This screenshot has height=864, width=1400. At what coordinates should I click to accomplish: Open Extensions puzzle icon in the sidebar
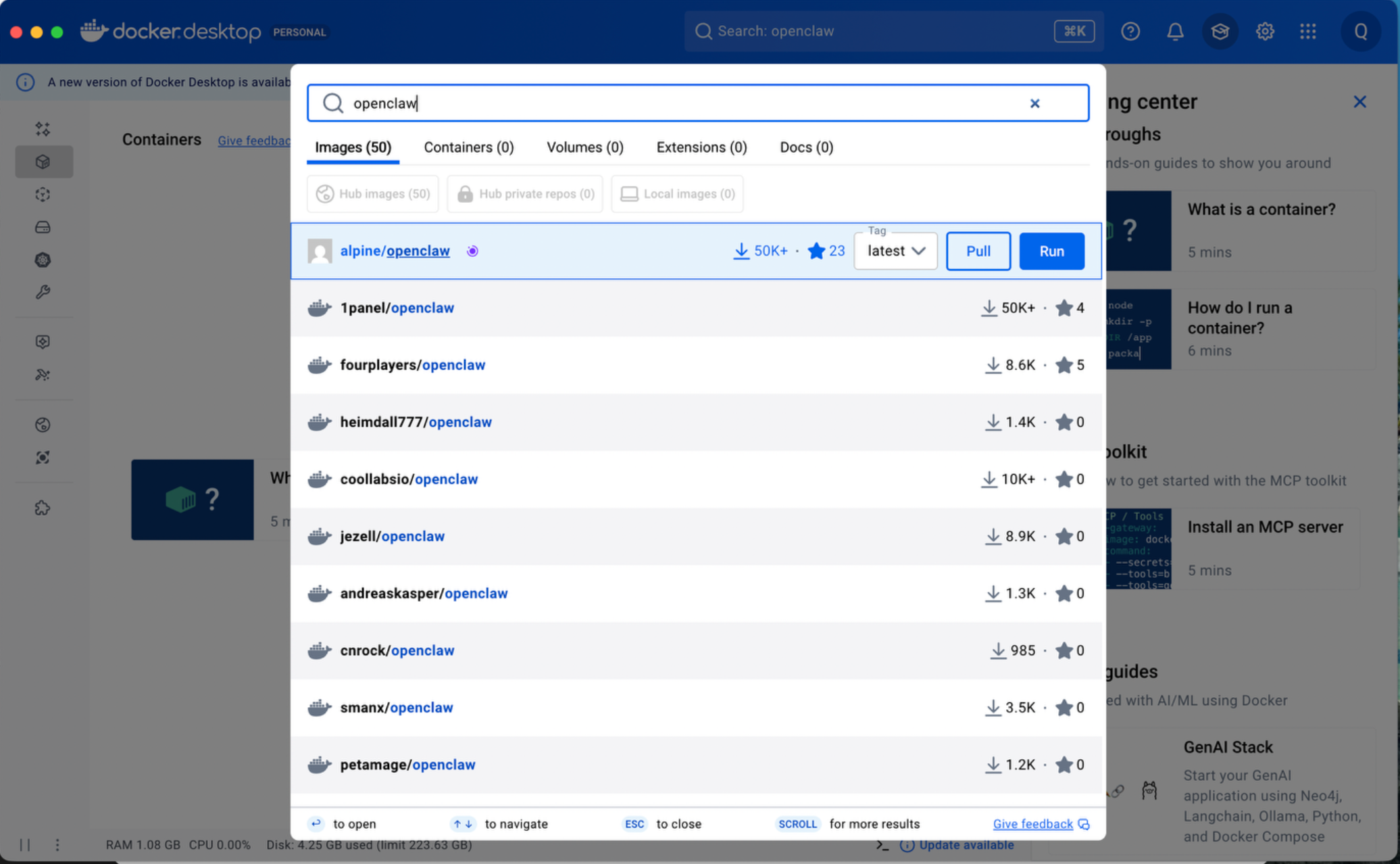pyautogui.click(x=43, y=508)
